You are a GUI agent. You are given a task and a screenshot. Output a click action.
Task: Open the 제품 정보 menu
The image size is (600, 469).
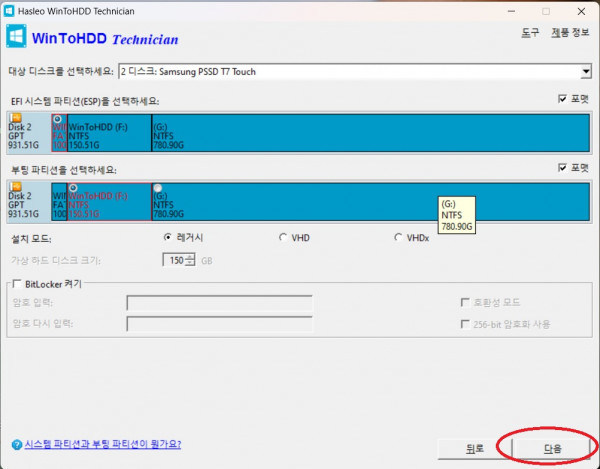point(570,33)
